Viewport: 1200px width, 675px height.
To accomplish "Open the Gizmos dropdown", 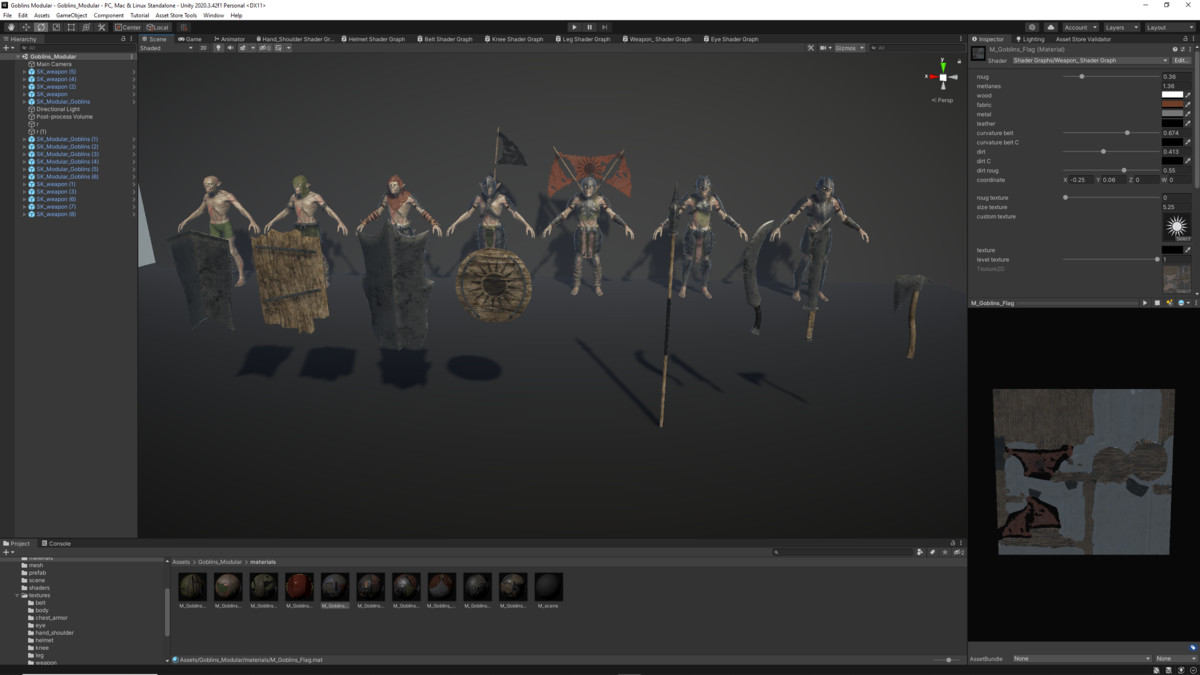I will coord(850,48).
